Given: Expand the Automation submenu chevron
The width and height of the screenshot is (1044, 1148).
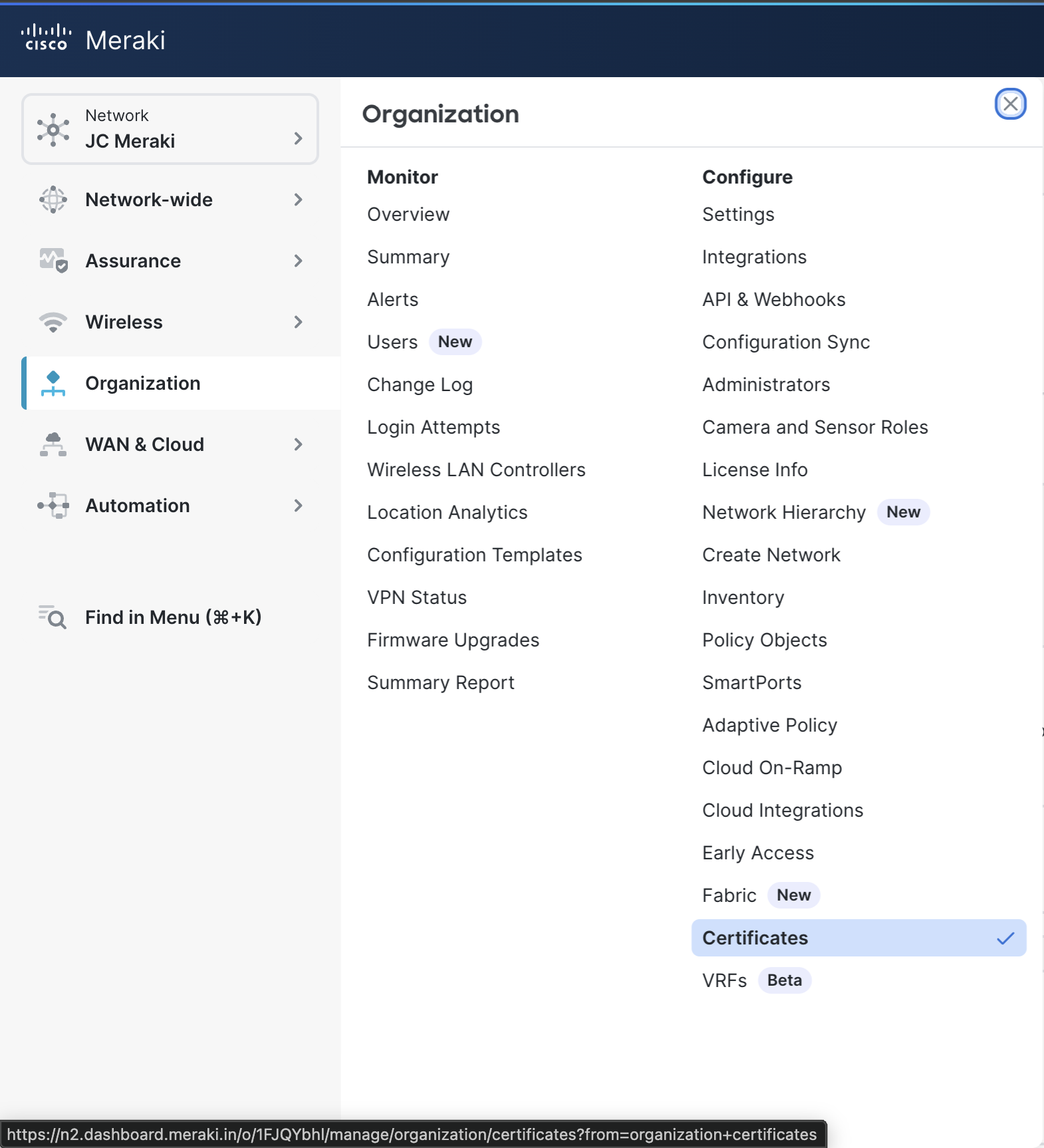Looking at the screenshot, I should click(298, 505).
